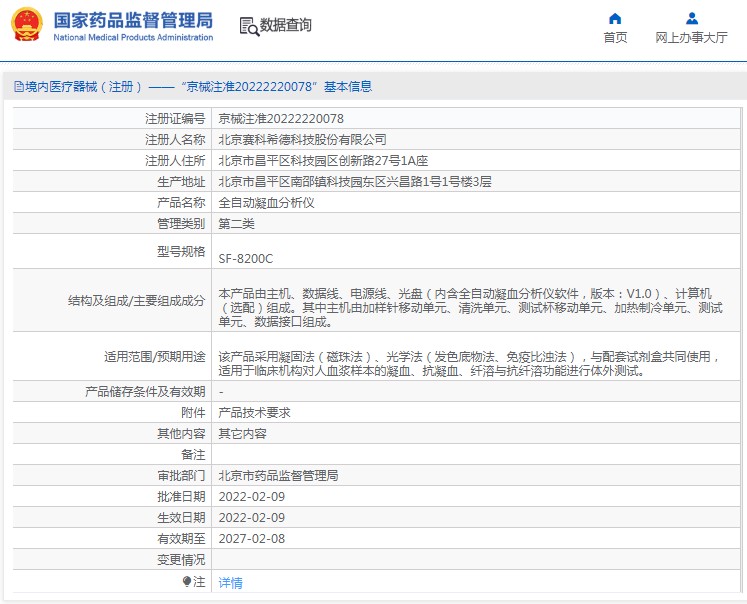Viewport: 747px width, 604px height.
Task: Click the 附件 row label
Action: pos(193,413)
